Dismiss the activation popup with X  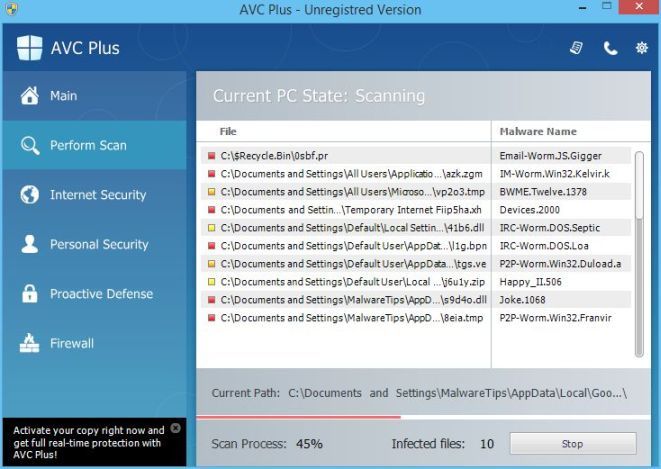[x=176, y=428]
